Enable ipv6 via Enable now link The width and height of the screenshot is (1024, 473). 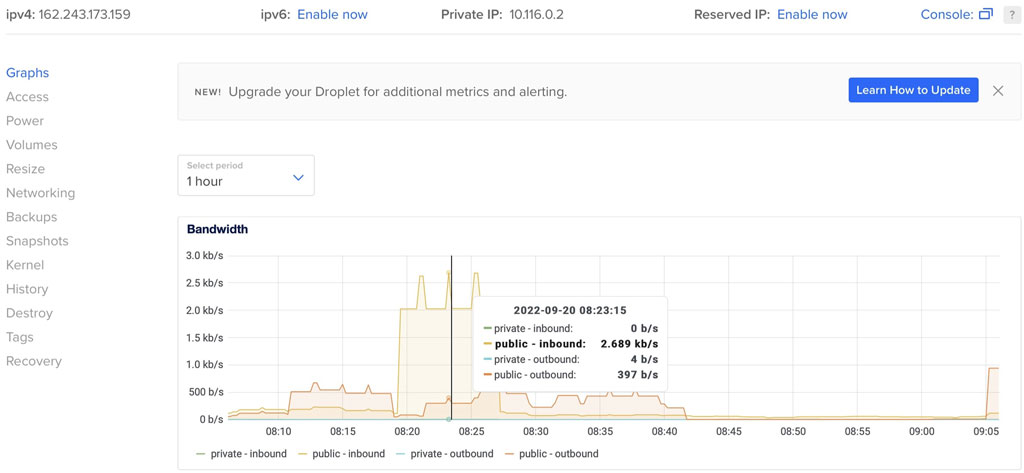point(332,14)
